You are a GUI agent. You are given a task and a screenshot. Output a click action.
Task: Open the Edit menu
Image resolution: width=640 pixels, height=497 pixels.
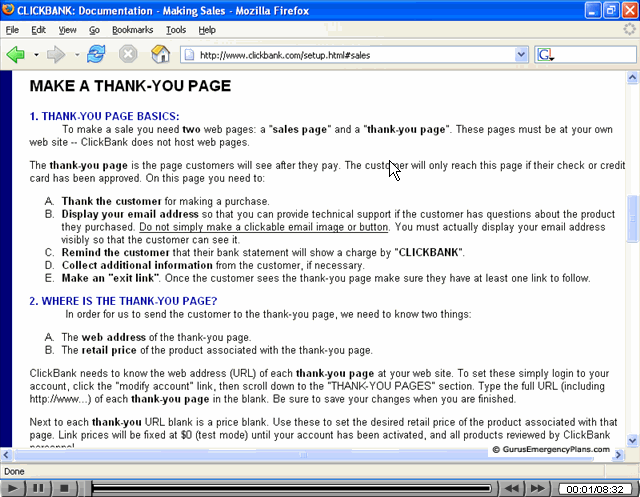coord(38,30)
